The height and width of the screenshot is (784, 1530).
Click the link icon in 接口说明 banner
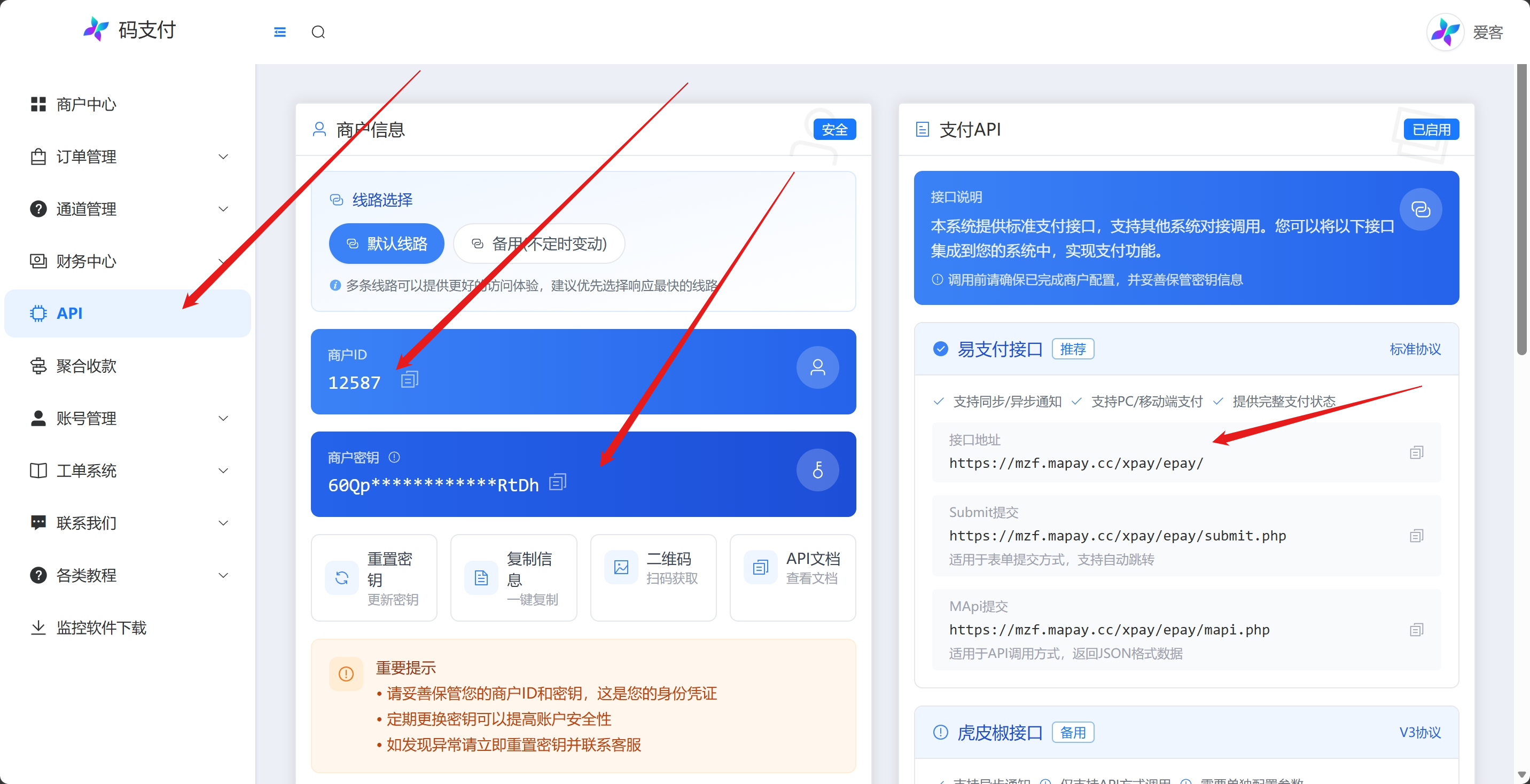pos(1420,209)
